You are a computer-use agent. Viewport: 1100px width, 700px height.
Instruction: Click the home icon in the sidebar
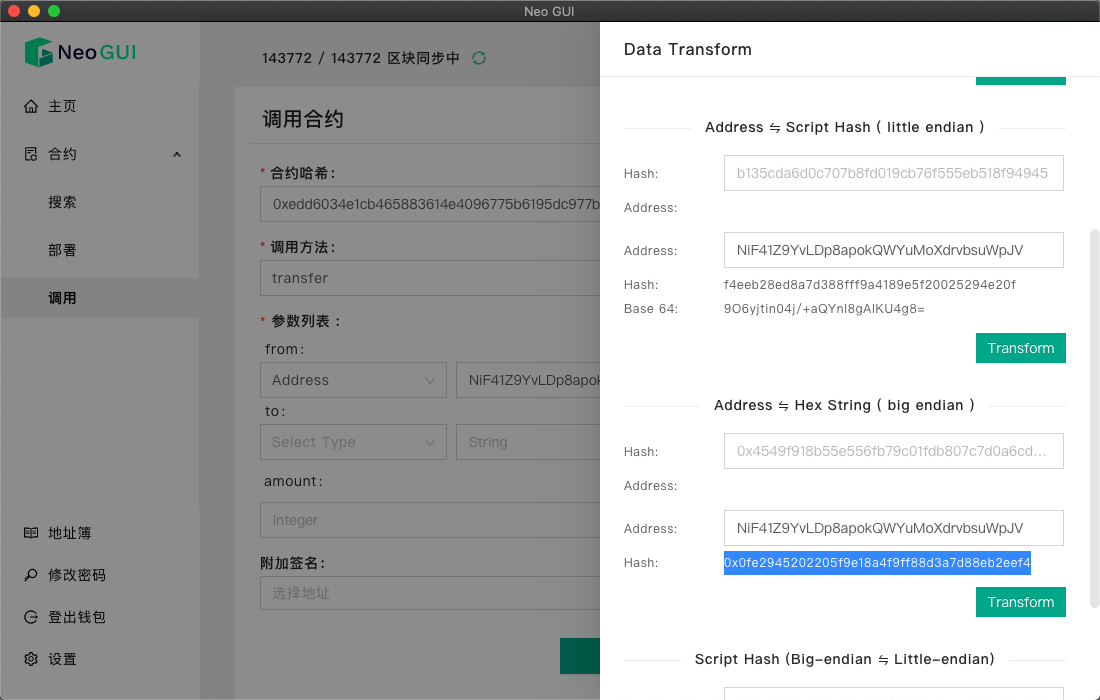31,106
